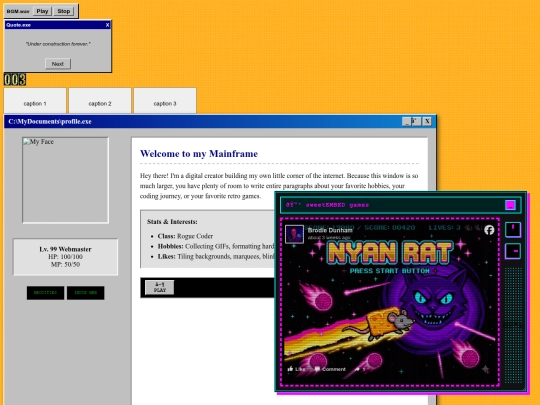Viewport: 540px width, 405px height.
Task: Click the left GeoCities badge button
Action: 45,293
